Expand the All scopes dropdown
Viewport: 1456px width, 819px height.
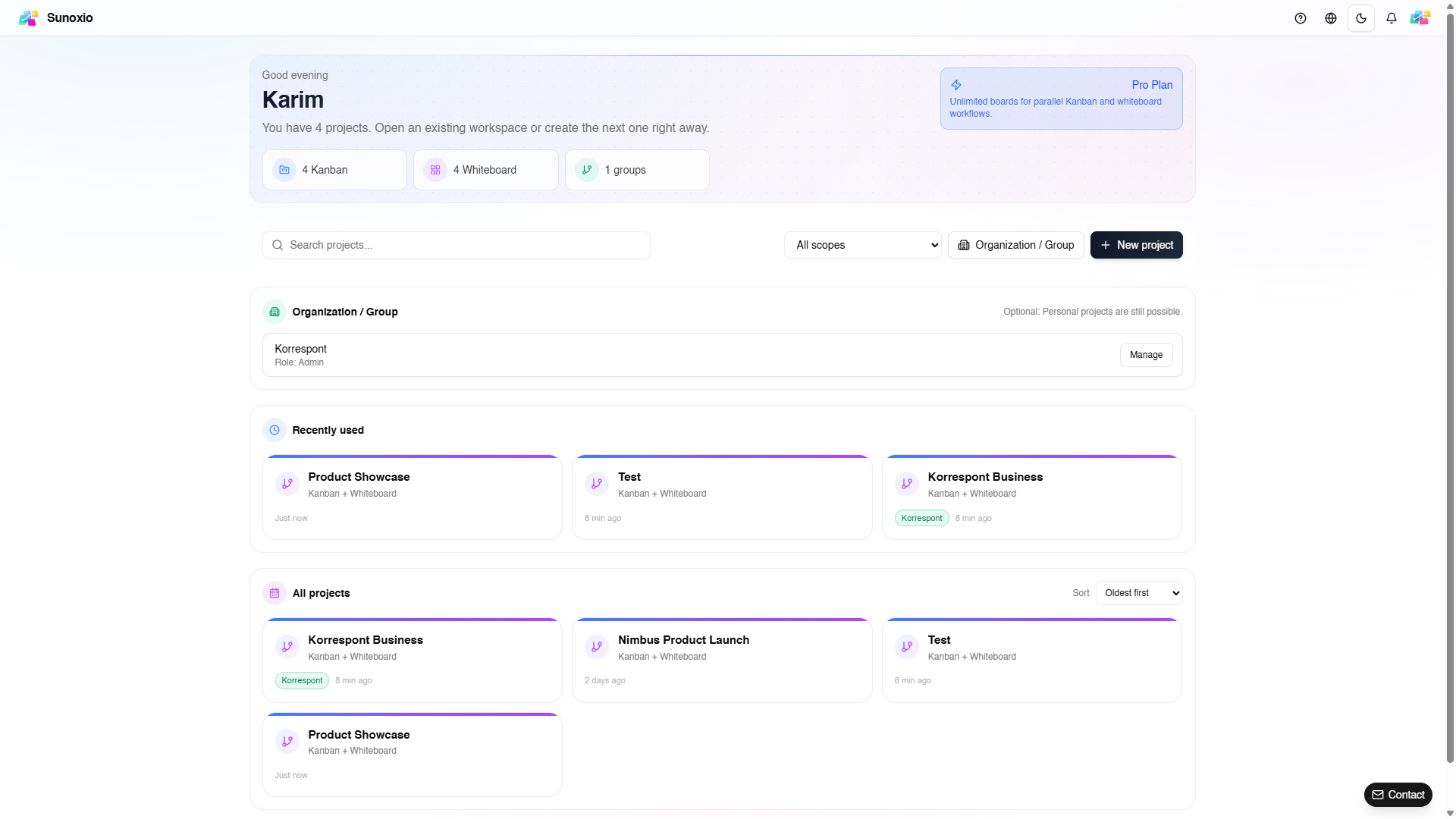pos(862,245)
